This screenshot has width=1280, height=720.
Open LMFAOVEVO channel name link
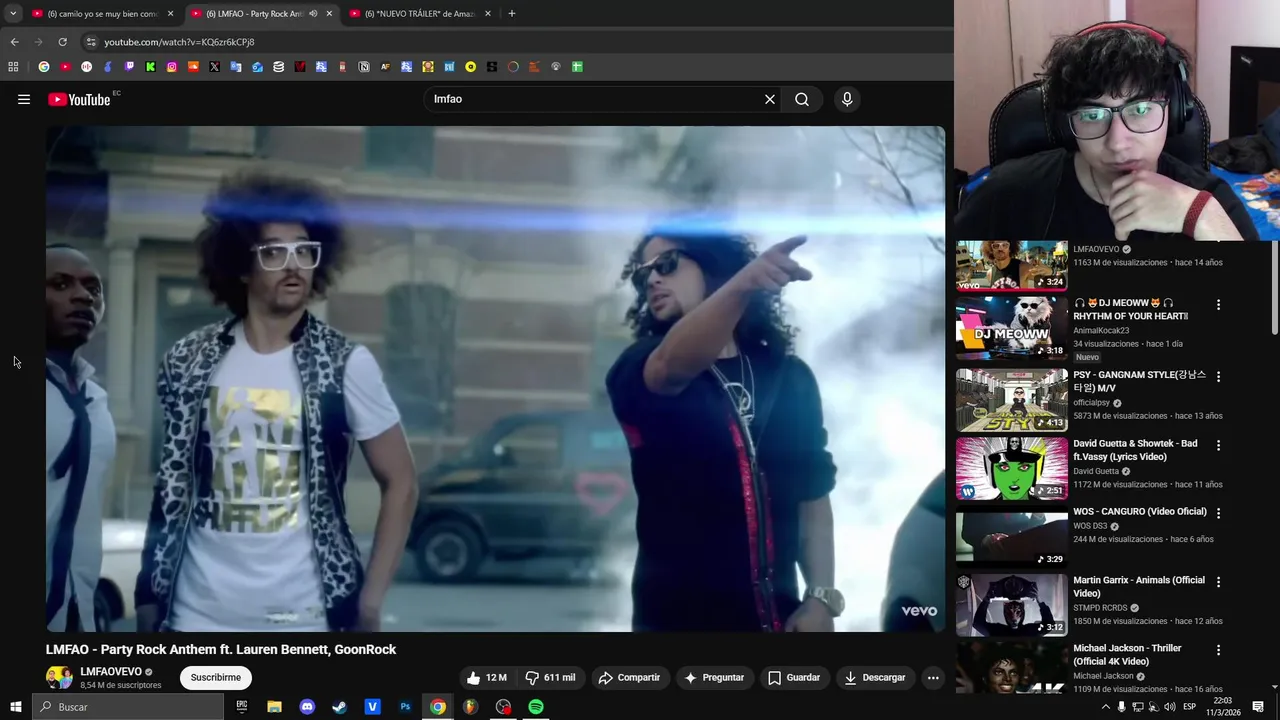click(110, 671)
